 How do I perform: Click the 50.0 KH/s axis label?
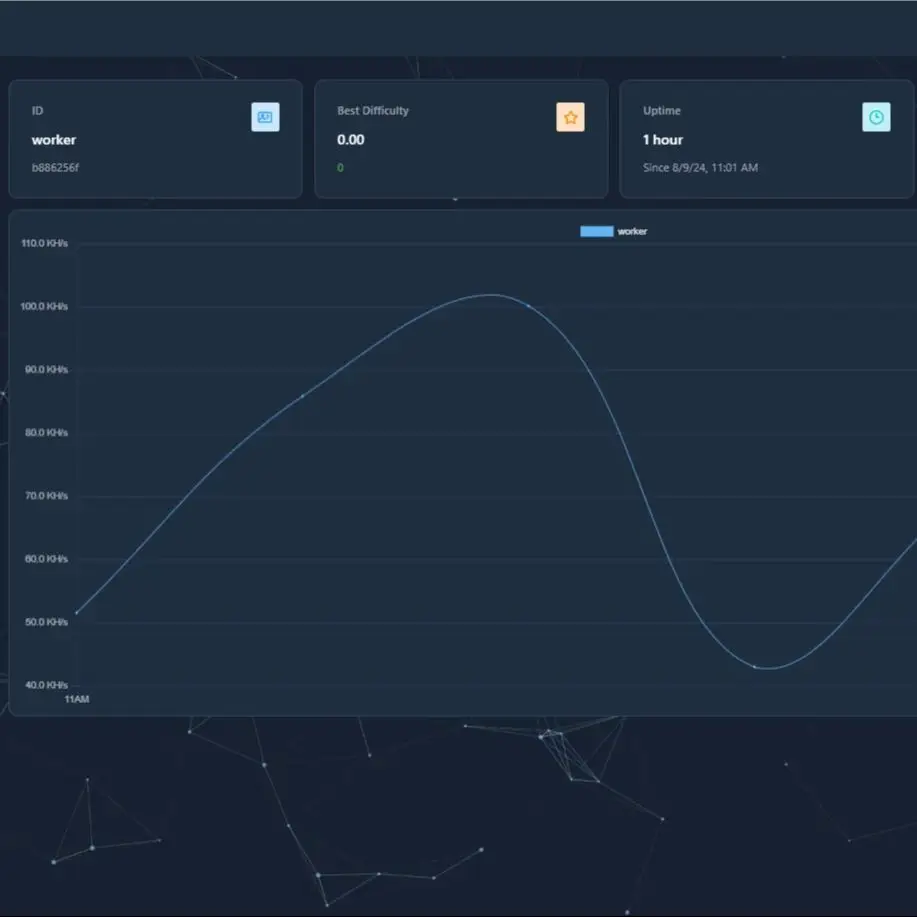[x=46, y=622]
